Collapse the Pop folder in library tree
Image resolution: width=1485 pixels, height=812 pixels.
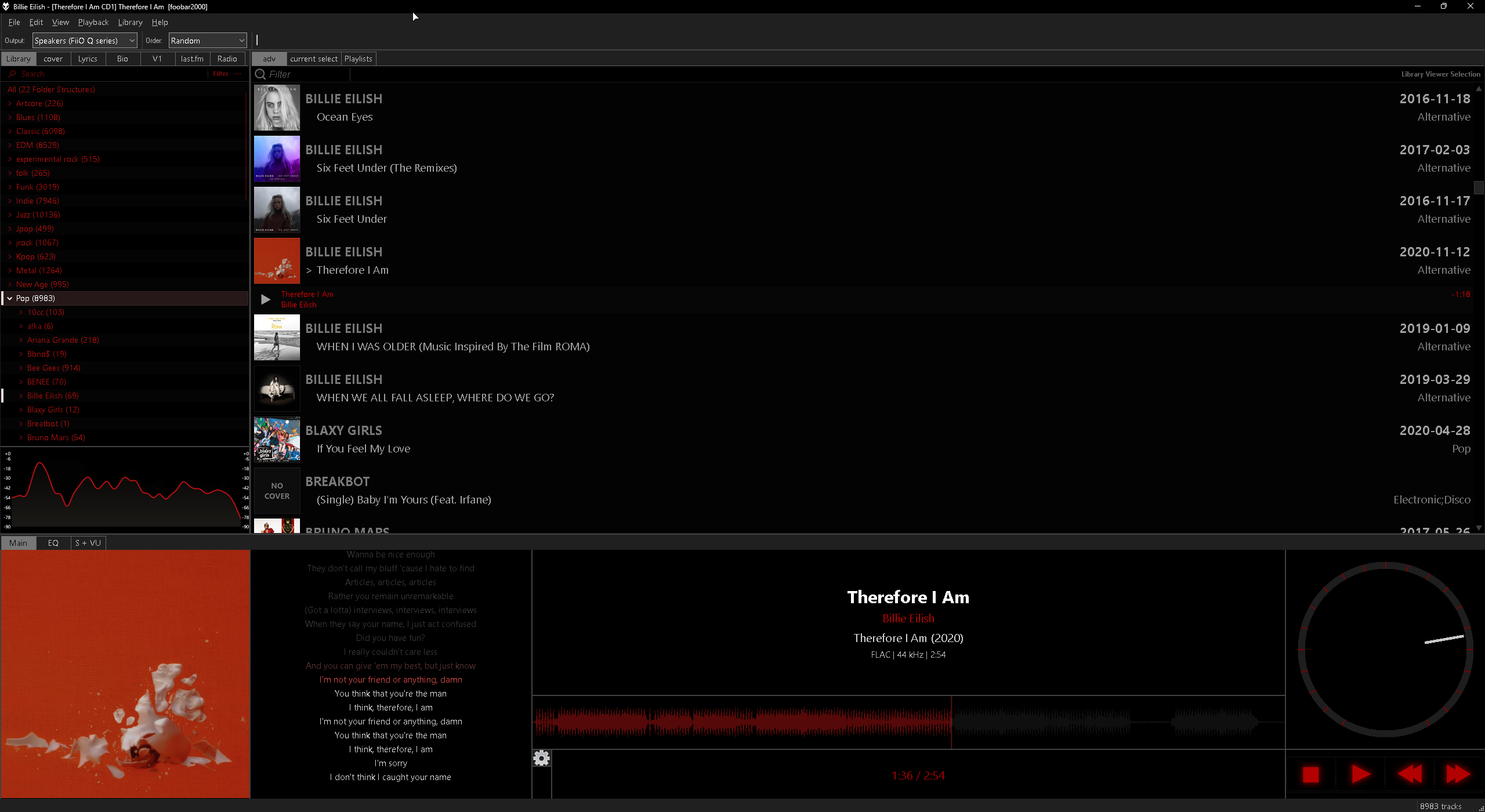pos(10,298)
